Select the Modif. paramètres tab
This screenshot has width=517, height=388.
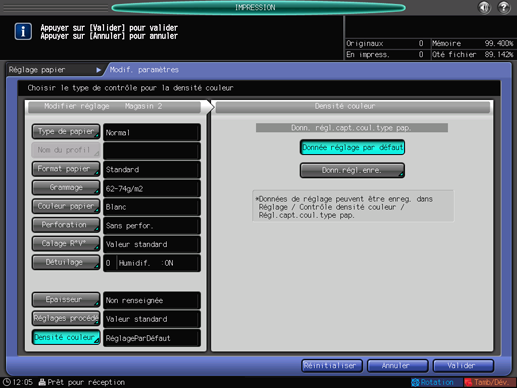(144, 70)
